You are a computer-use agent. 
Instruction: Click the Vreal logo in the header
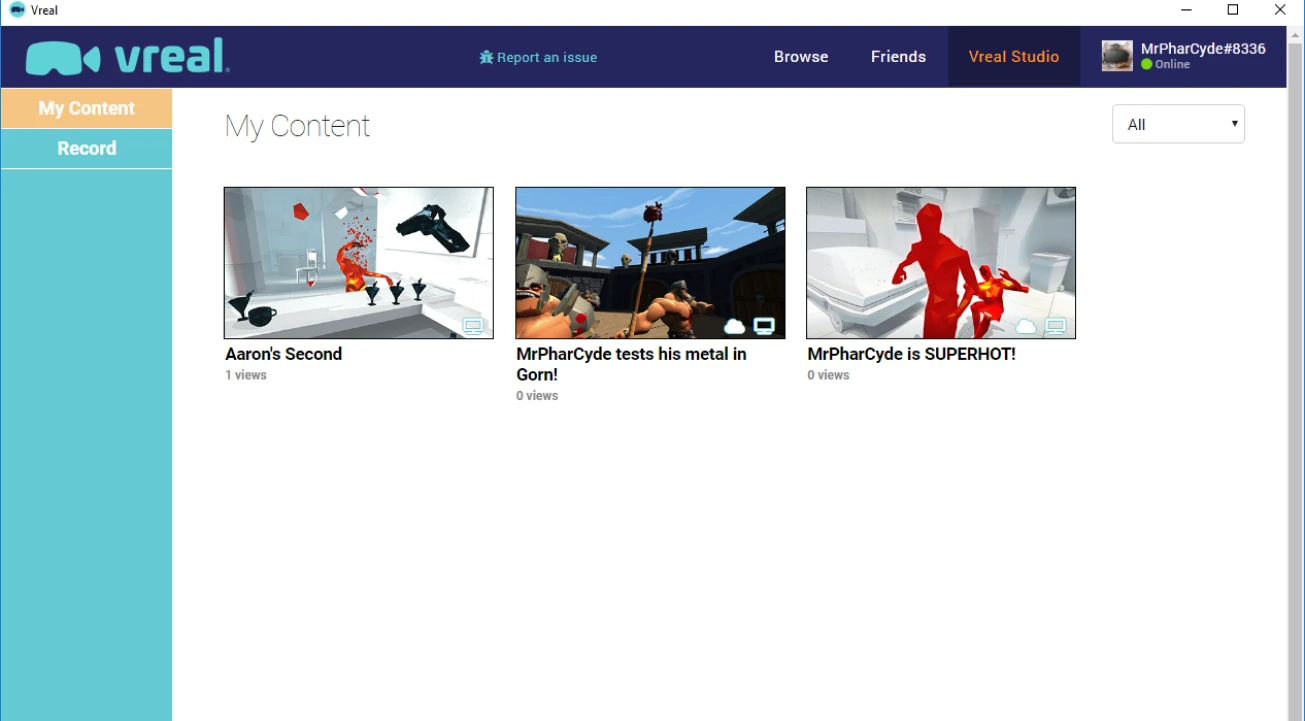coord(128,57)
